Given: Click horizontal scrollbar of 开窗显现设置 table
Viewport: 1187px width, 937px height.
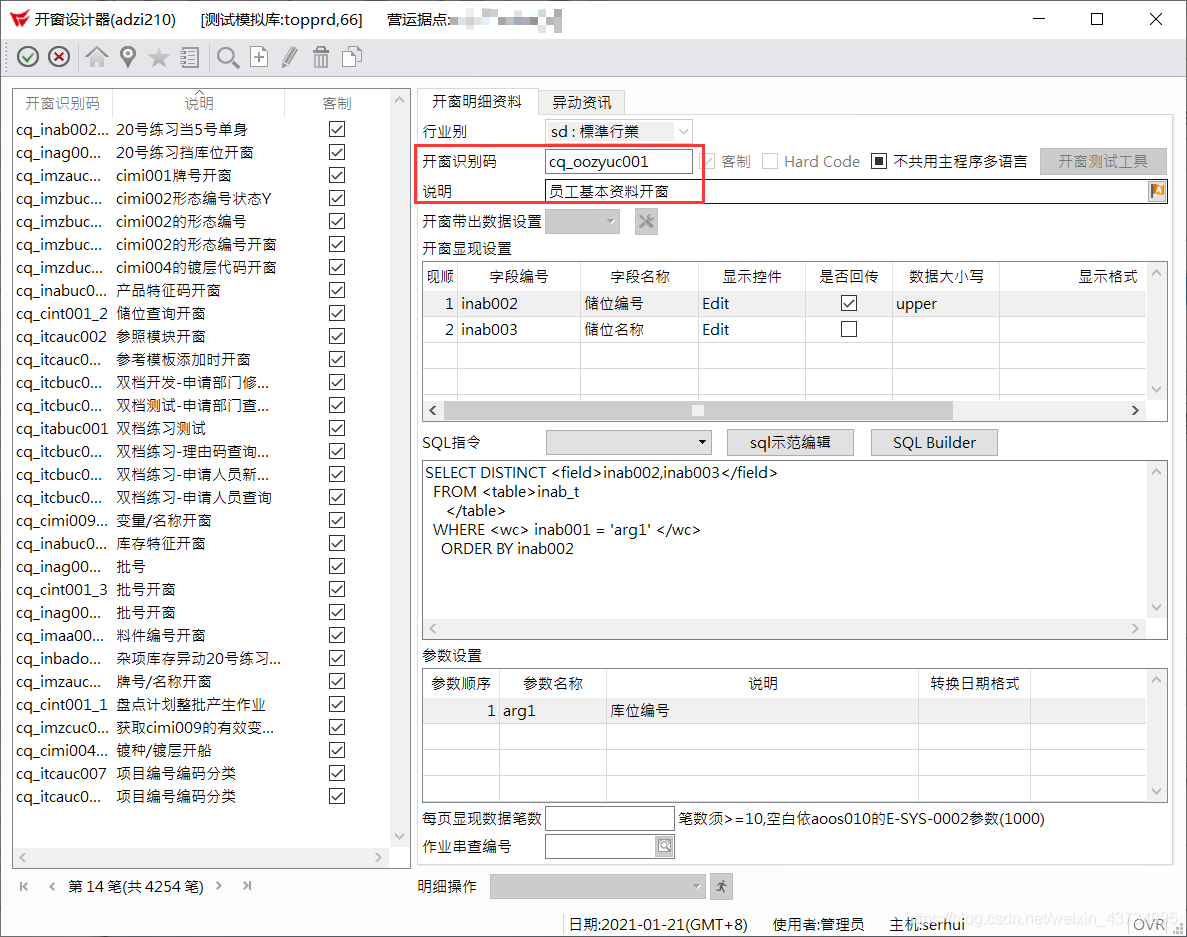Looking at the screenshot, I should (698, 410).
